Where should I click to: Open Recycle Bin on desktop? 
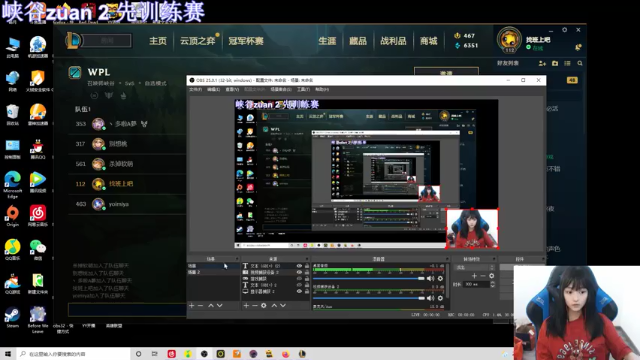click(13, 115)
